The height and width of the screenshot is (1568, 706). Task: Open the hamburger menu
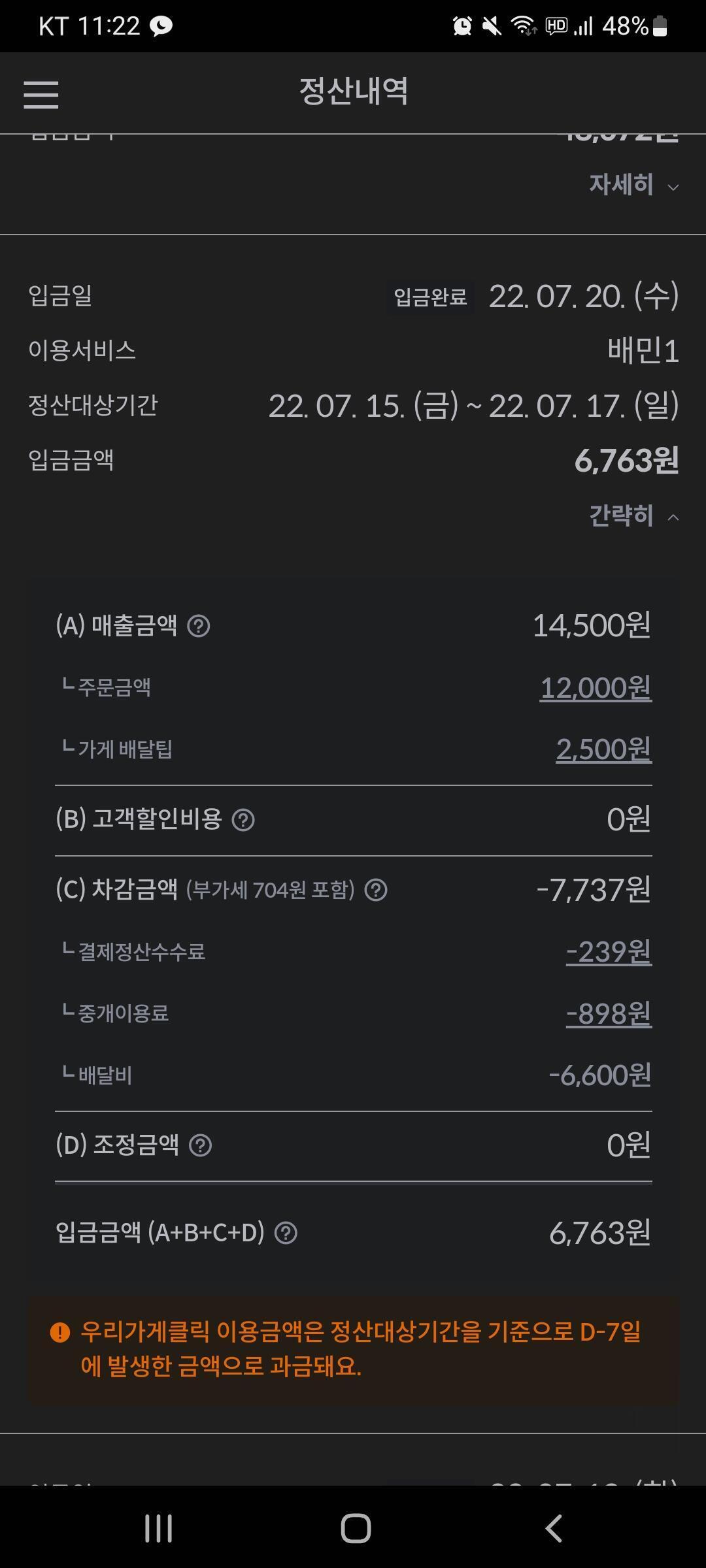41,95
